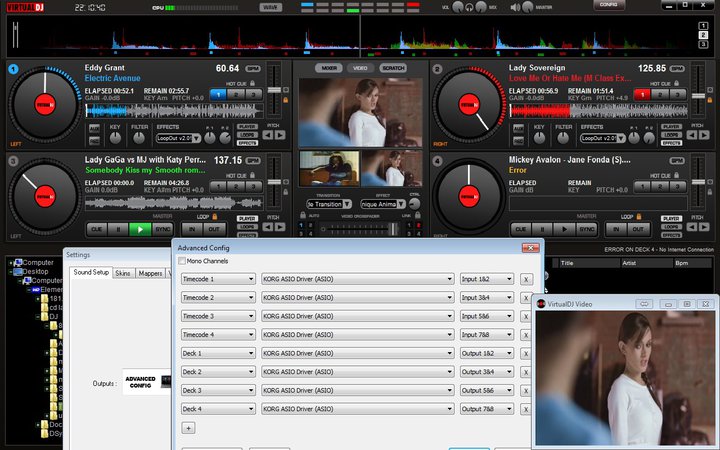Image resolution: width=720 pixels, height=450 pixels.
Task: Toggle the AUX button on deck 1
Action: (94, 128)
